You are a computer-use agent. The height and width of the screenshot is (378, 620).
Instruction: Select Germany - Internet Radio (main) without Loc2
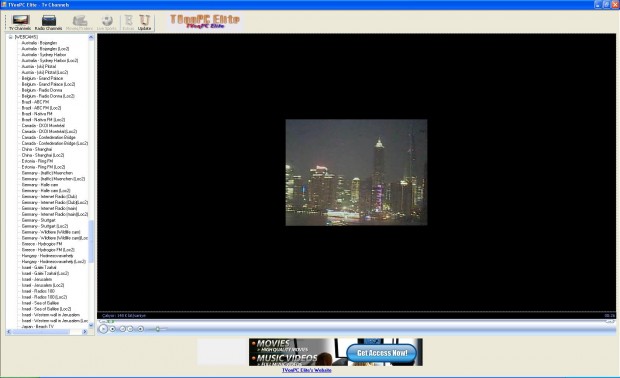[49, 208]
